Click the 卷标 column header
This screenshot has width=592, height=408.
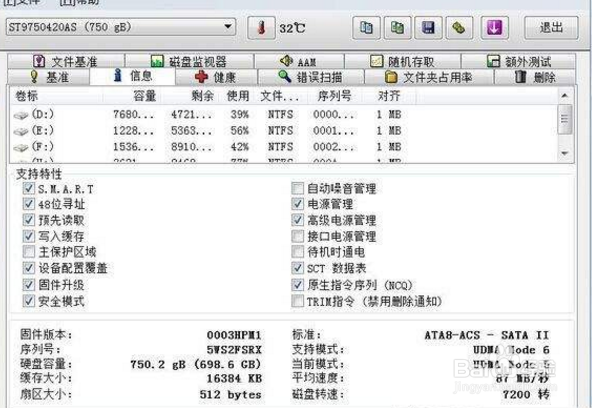57,96
